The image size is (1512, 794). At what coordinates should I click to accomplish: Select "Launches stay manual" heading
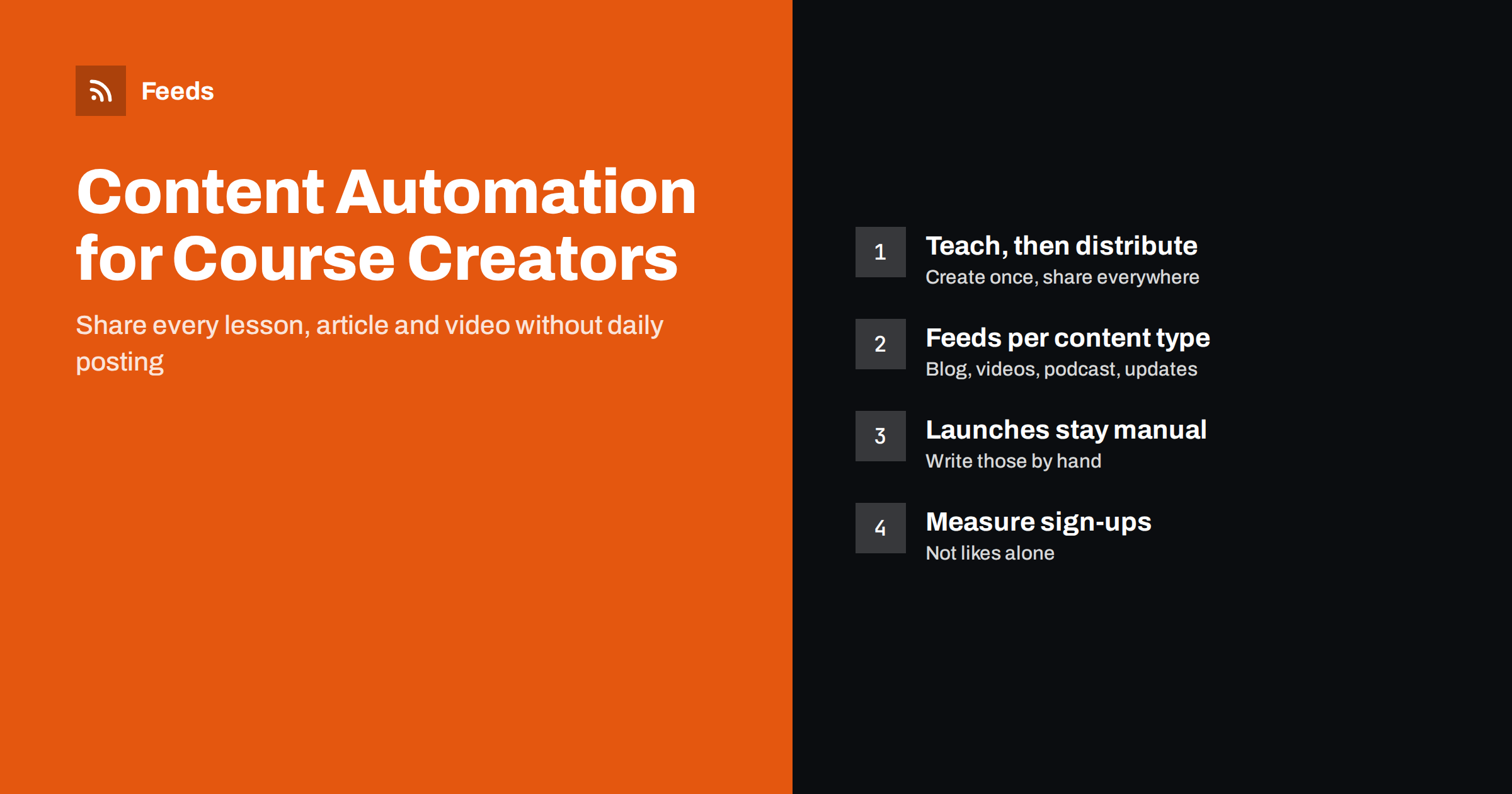click(x=1066, y=430)
